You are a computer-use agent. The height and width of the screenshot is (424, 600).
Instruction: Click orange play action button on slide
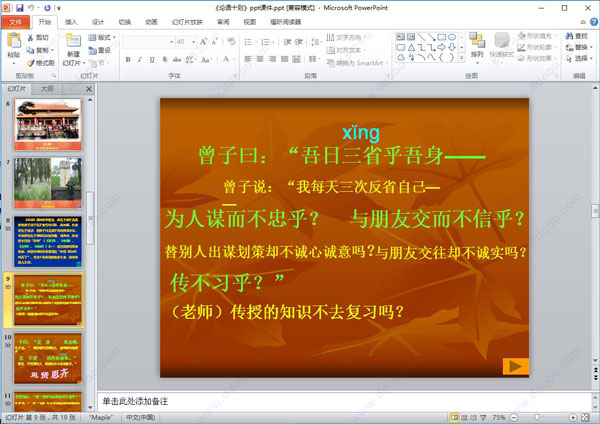[x=516, y=366]
